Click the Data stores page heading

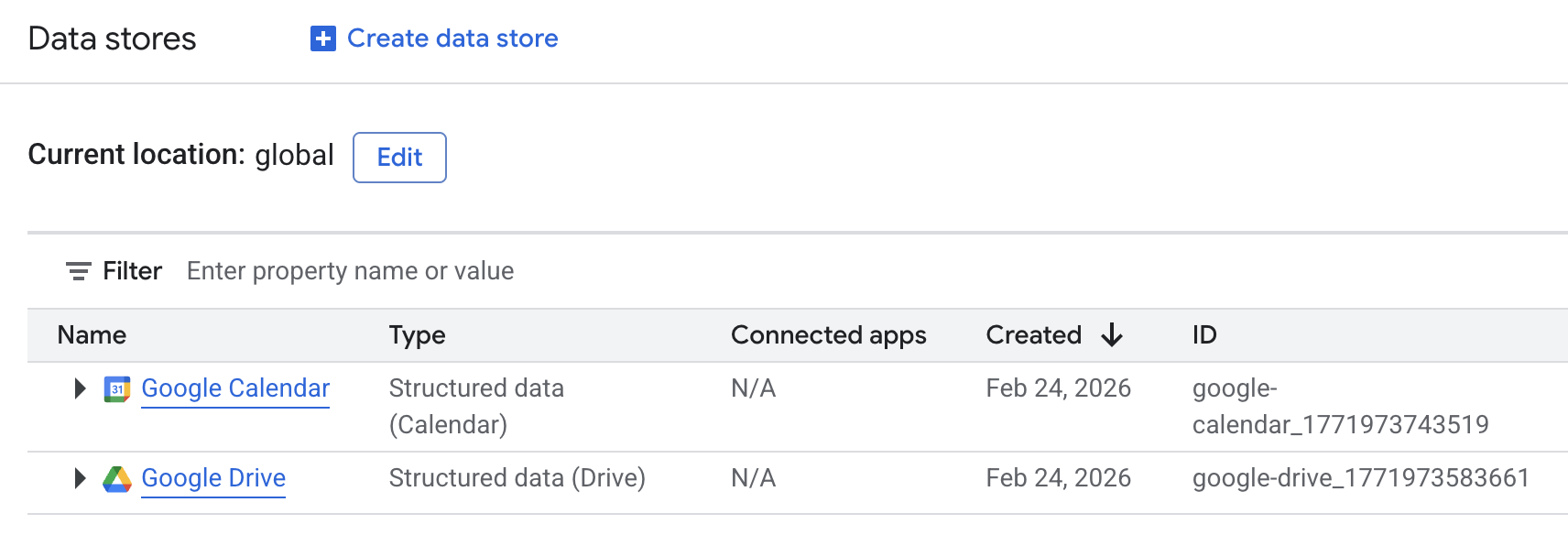(x=112, y=38)
